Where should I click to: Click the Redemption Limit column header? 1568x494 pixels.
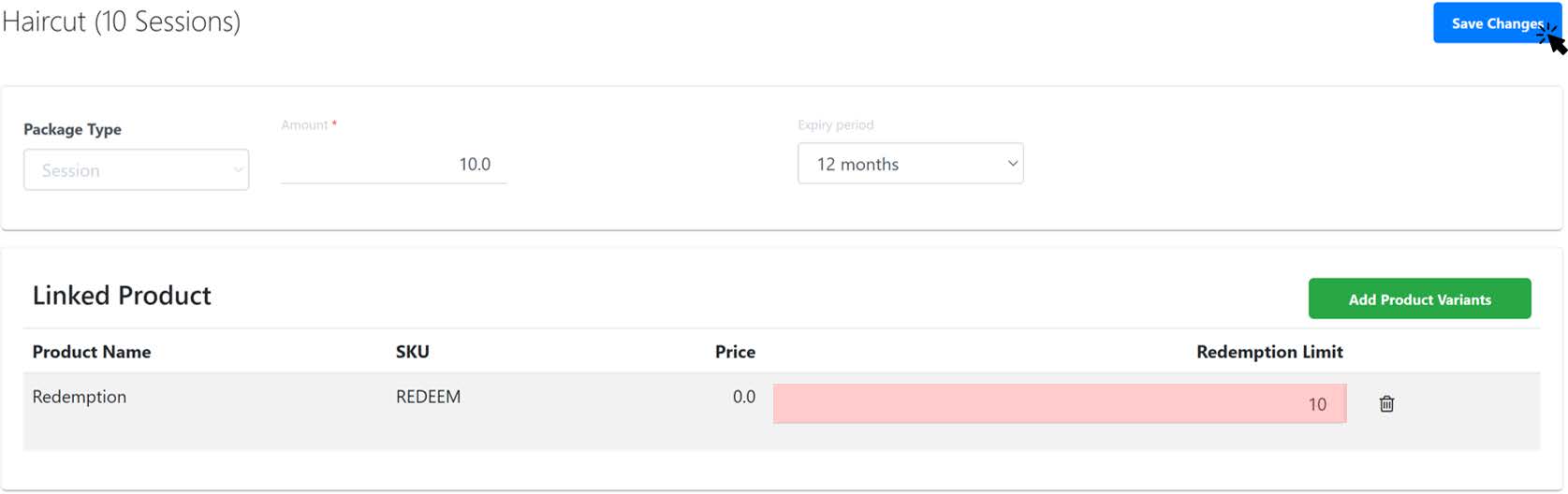pos(1269,352)
